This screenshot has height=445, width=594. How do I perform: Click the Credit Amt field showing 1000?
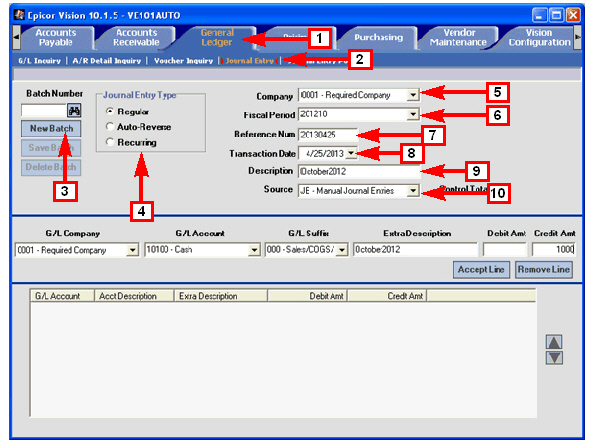click(553, 250)
